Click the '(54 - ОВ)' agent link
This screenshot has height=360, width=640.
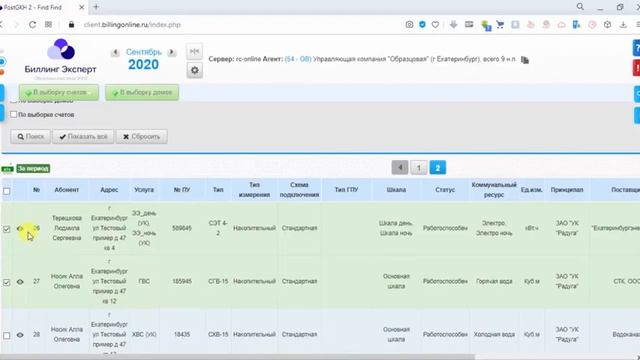tap(298, 59)
